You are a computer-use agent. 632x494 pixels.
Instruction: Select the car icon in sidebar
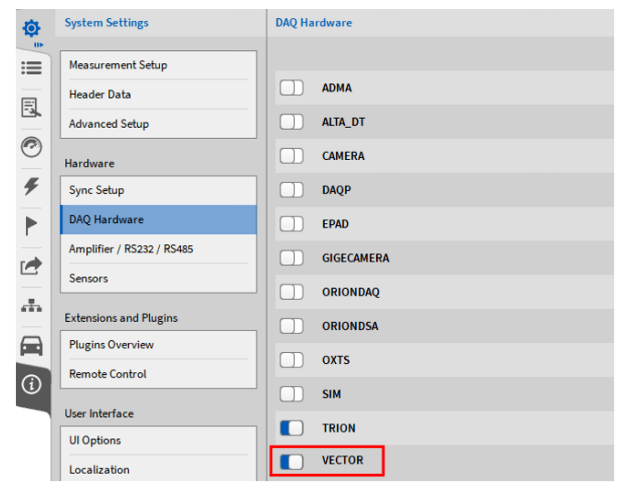(x=29, y=346)
